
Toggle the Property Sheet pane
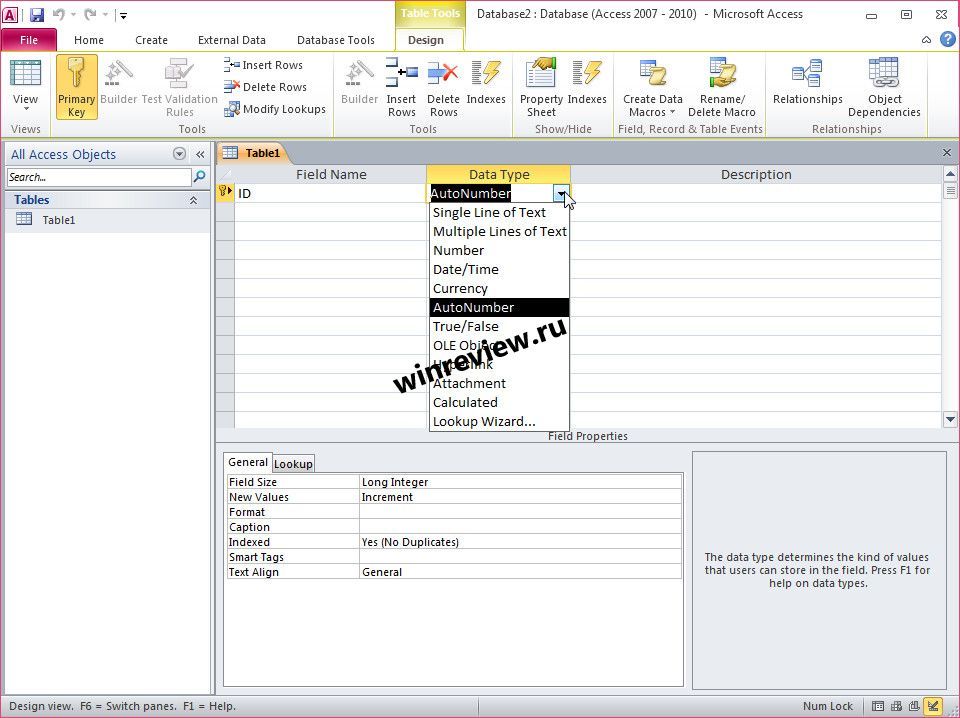tap(541, 86)
